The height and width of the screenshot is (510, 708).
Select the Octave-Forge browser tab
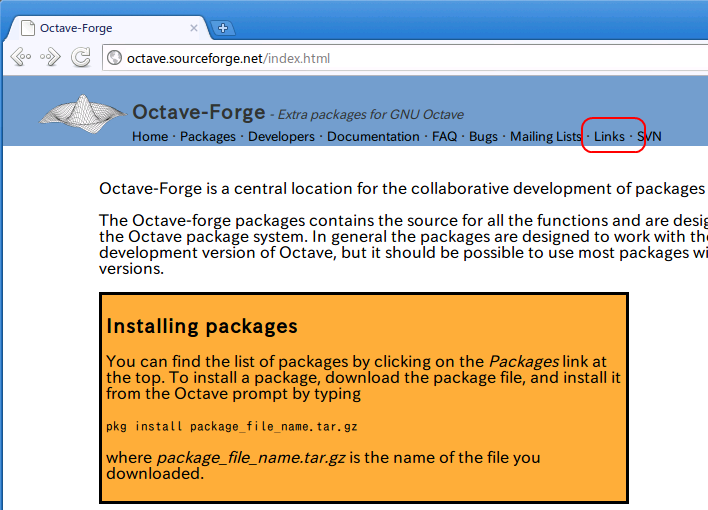pos(108,28)
